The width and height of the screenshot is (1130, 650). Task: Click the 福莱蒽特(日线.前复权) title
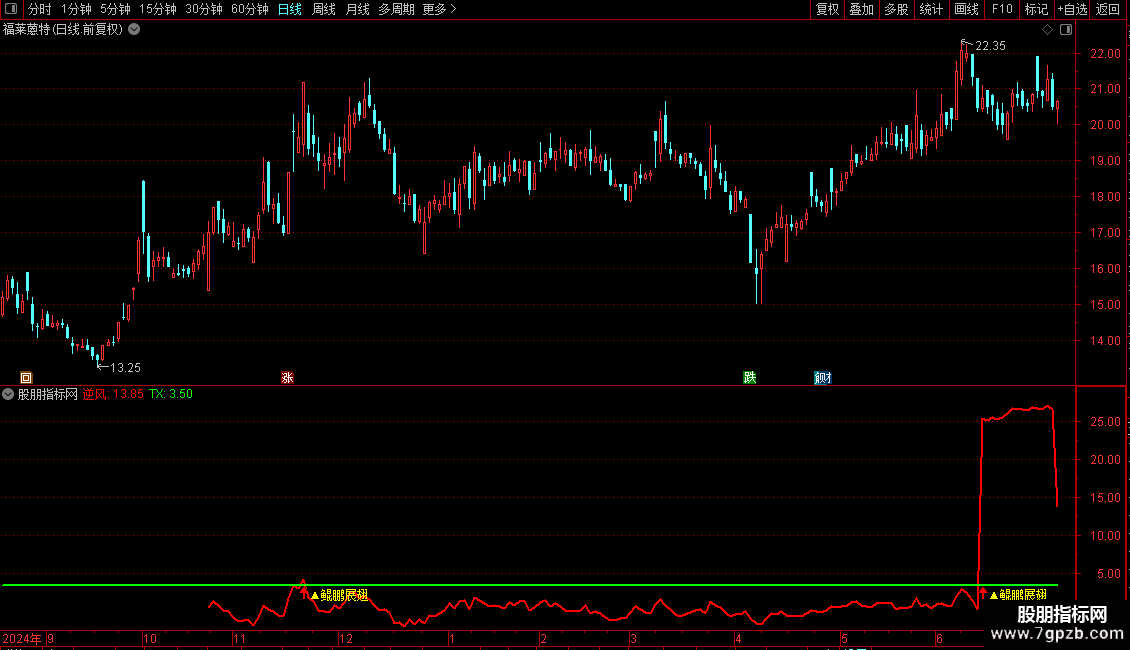tap(63, 30)
